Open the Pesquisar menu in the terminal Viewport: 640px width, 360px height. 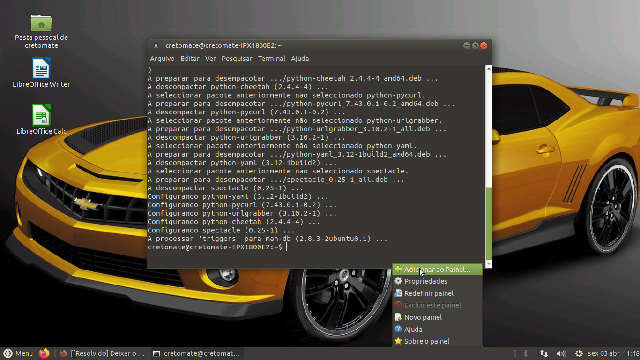pyautogui.click(x=237, y=58)
